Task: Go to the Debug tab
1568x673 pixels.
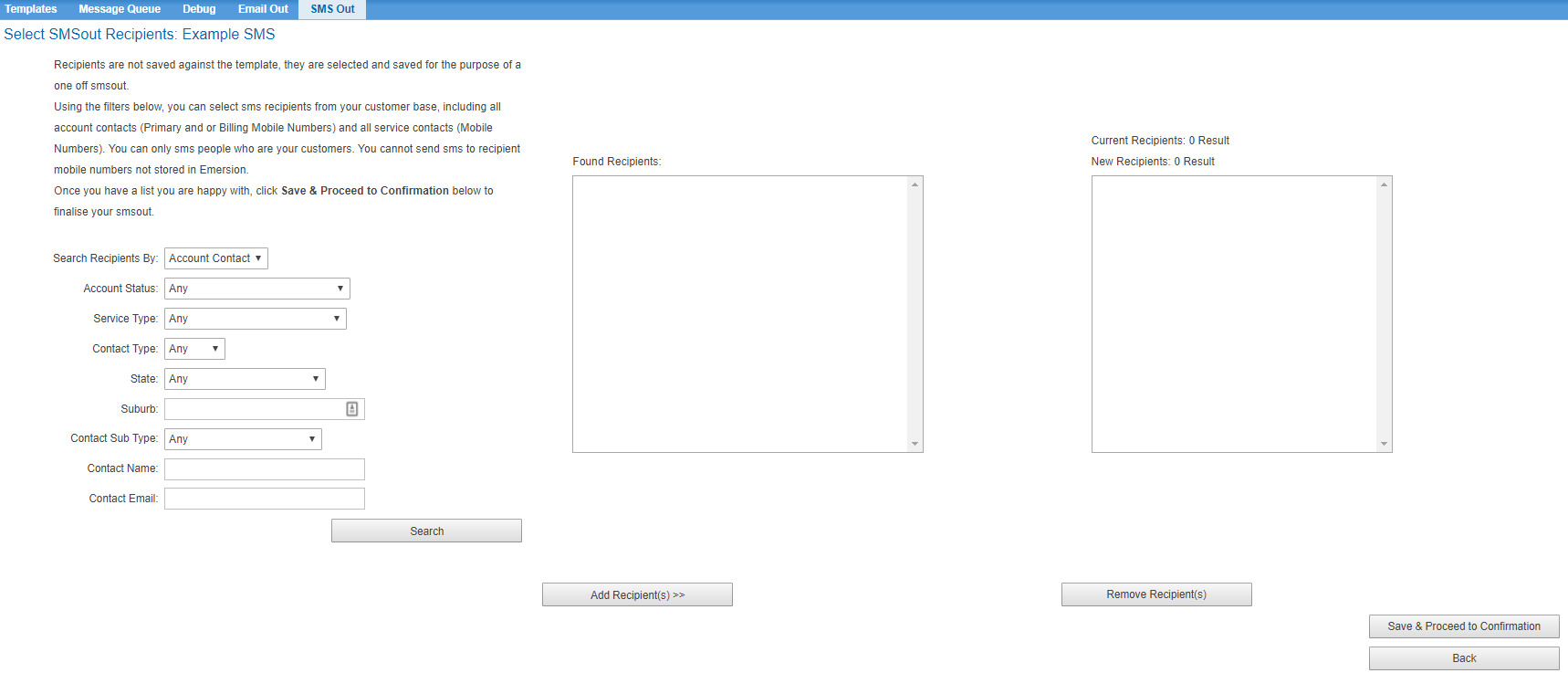Action: [199, 9]
